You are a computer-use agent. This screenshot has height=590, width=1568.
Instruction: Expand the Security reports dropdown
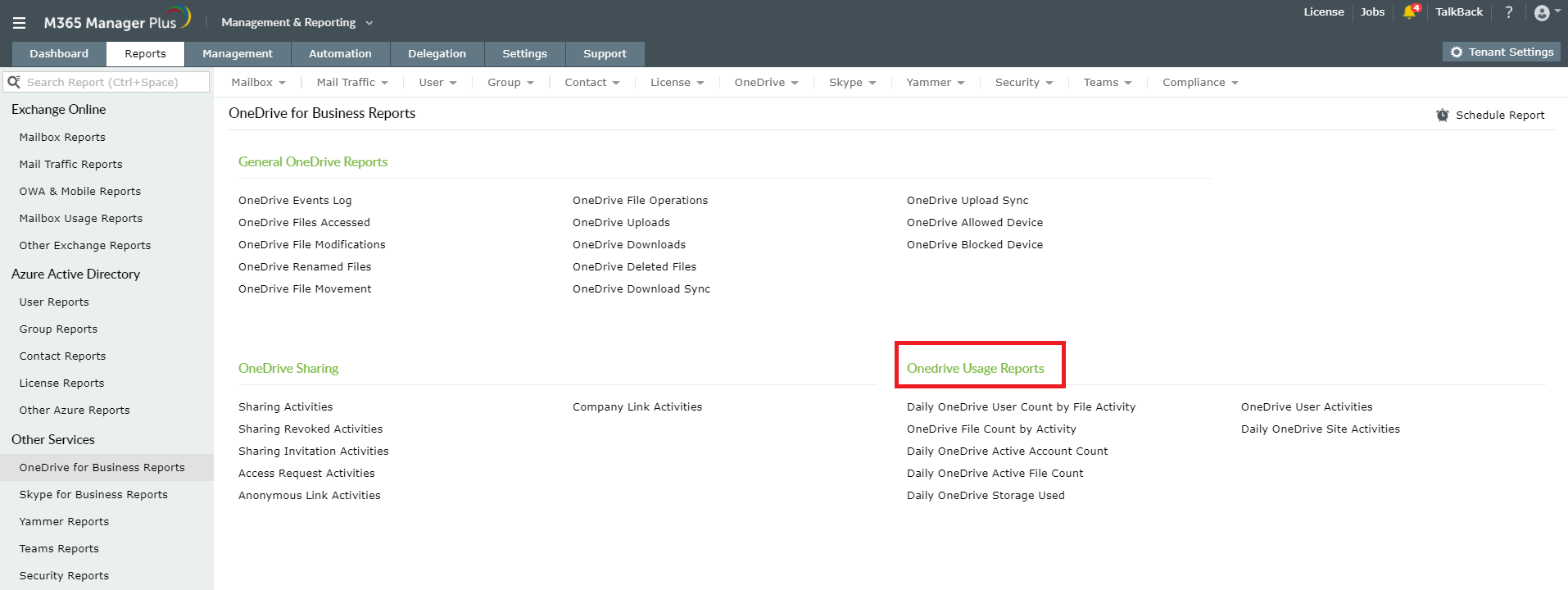coord(1024,83)
